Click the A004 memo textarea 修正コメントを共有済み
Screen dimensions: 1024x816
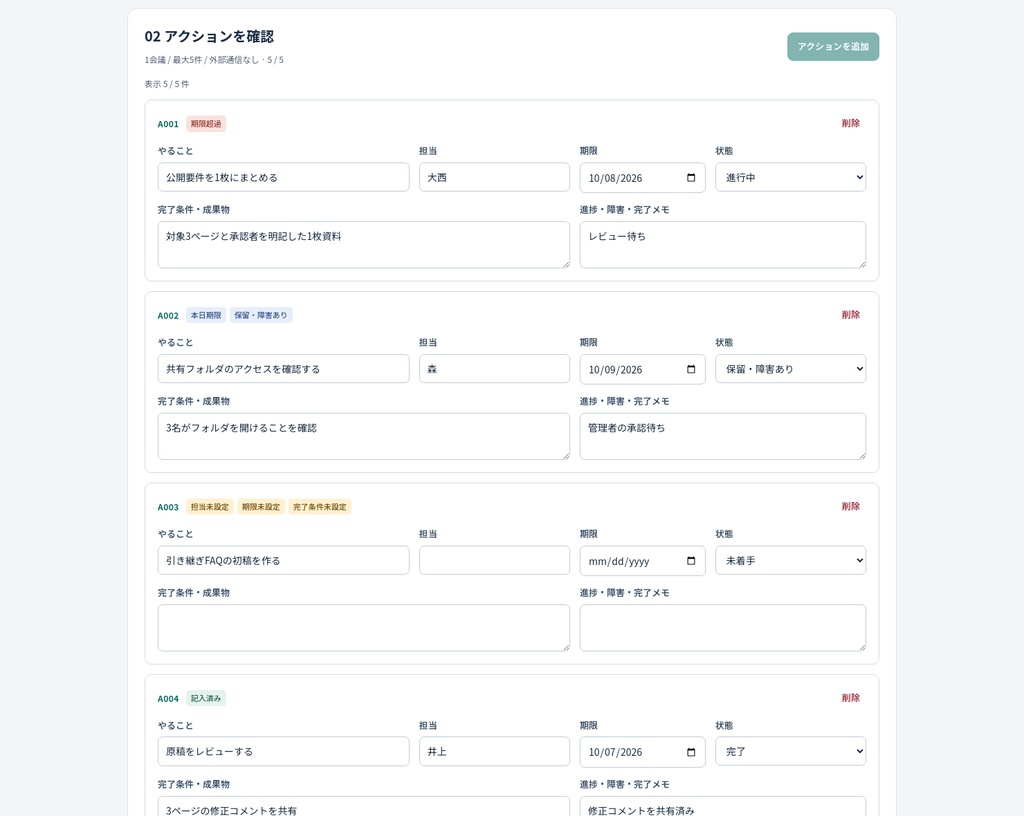pos(723,807)
